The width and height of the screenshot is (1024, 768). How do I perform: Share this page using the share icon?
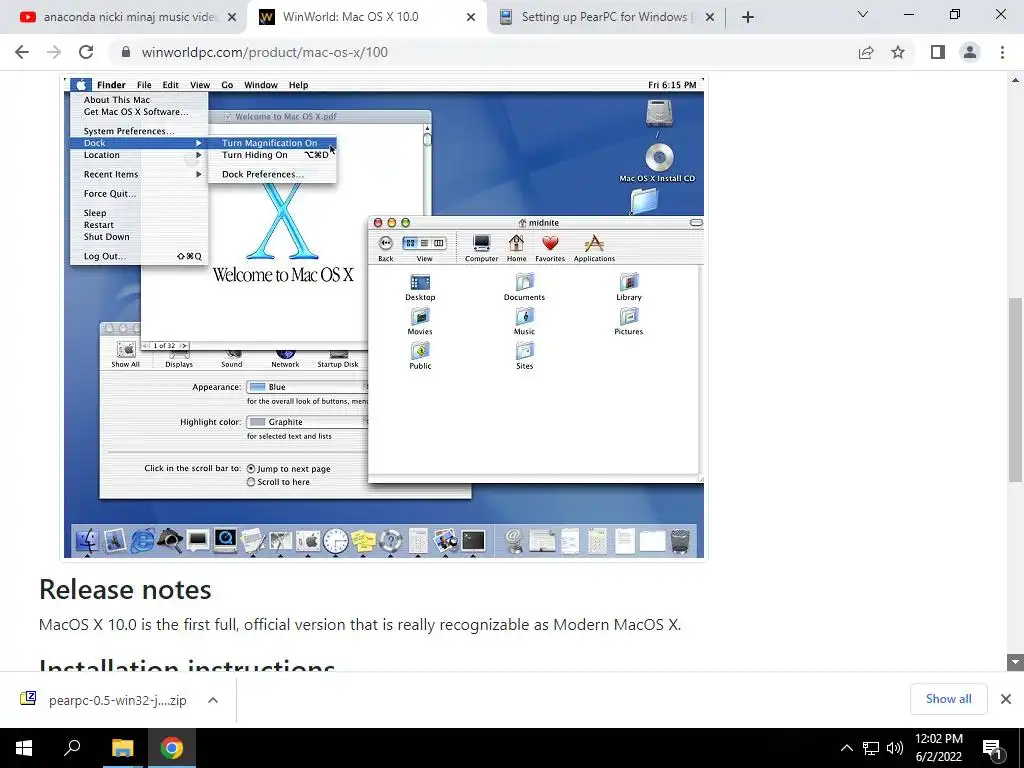[866, 52]
